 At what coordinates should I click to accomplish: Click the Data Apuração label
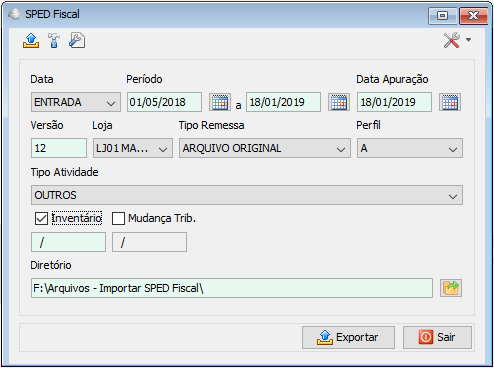click(392, 79)
